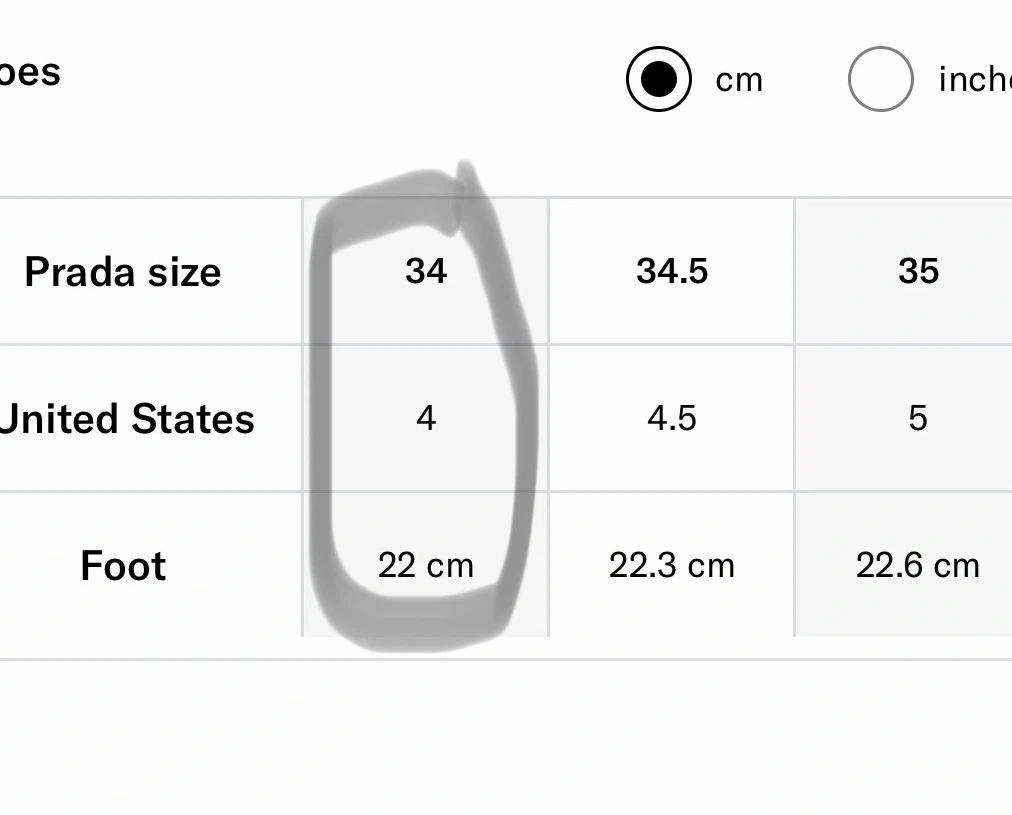Select the cm radio button
The width and height of the screenshot is (1012, 815).
(x=658, y=79)
